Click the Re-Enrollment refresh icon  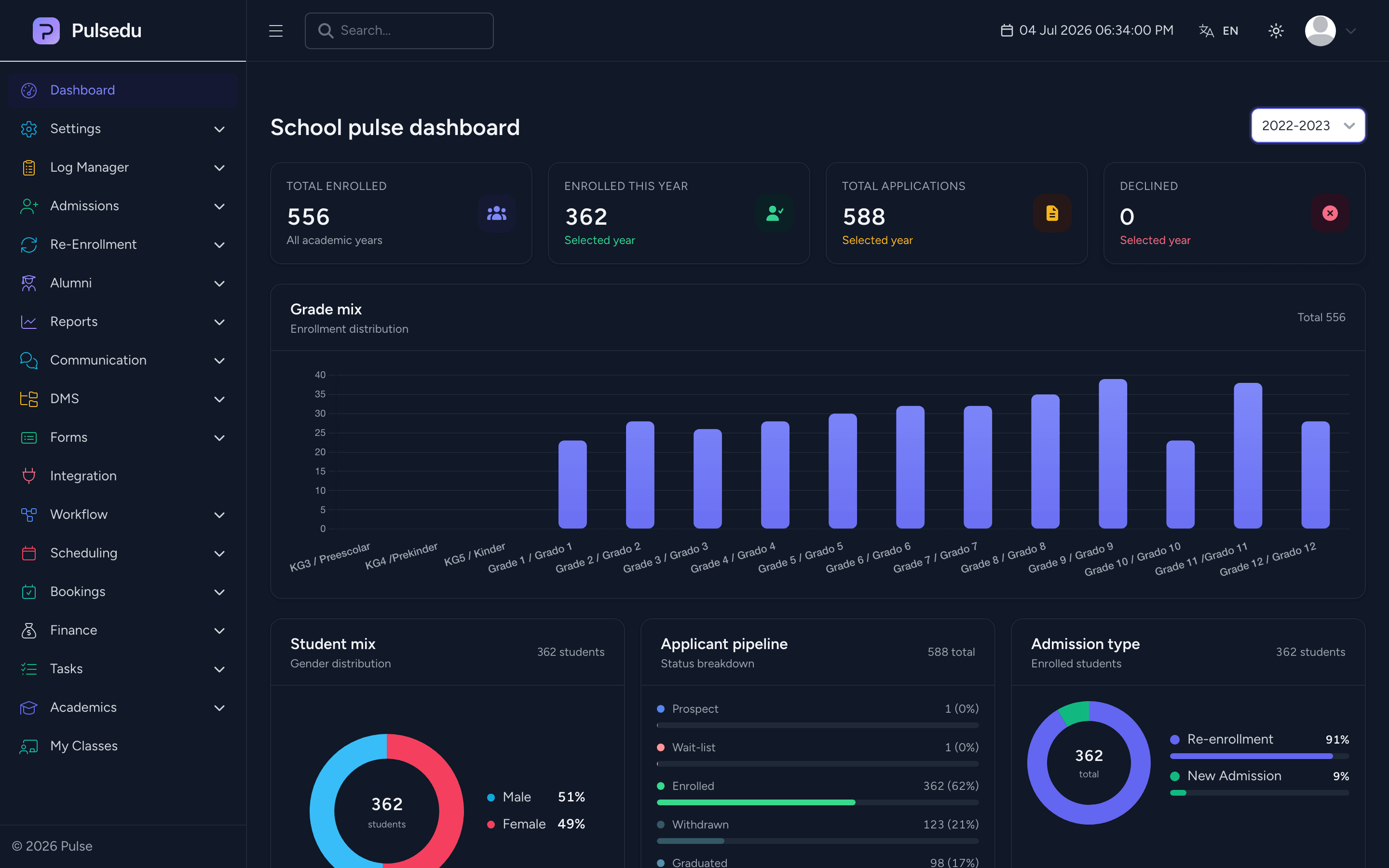pyautogui.click(x=29, y=244)
